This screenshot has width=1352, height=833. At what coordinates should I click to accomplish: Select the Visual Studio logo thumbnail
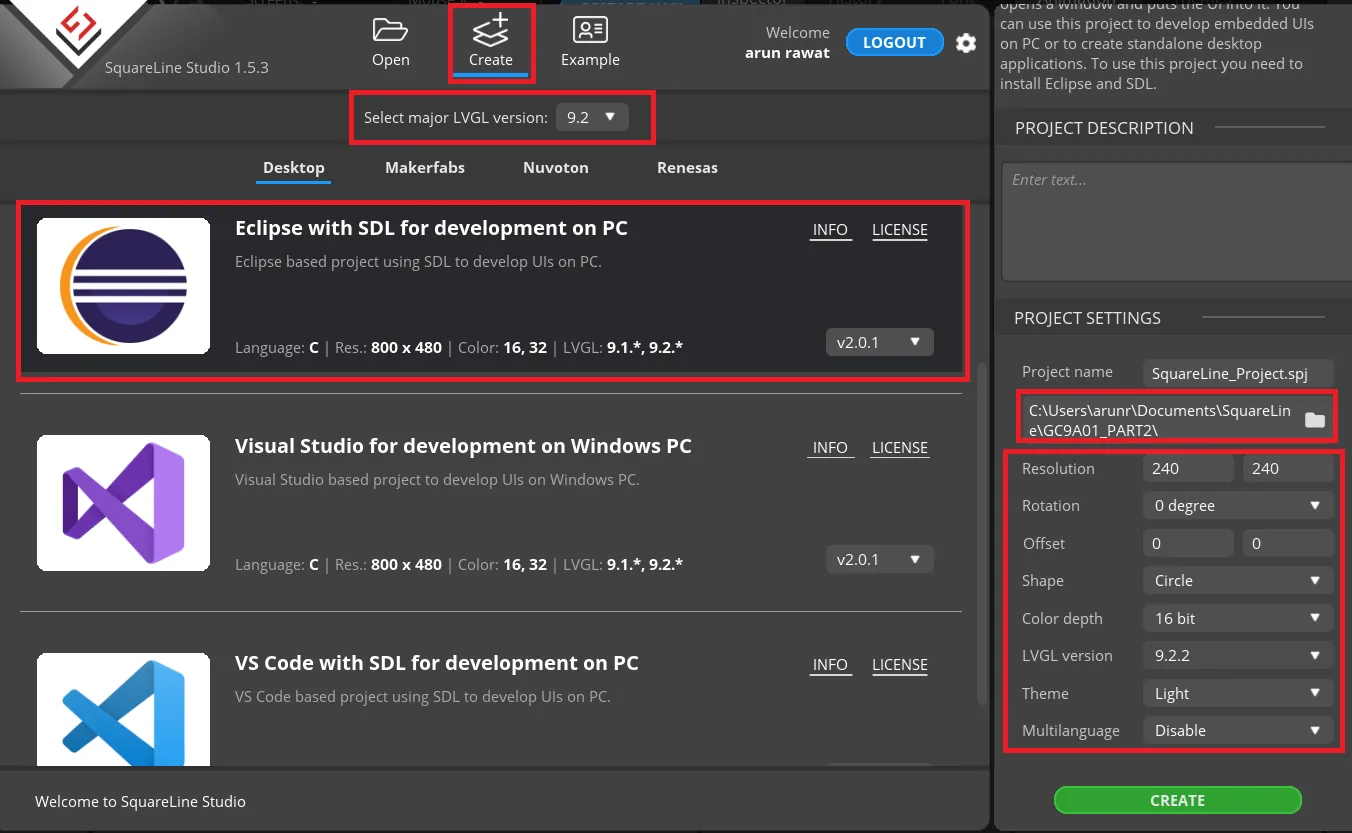(124, 503)
